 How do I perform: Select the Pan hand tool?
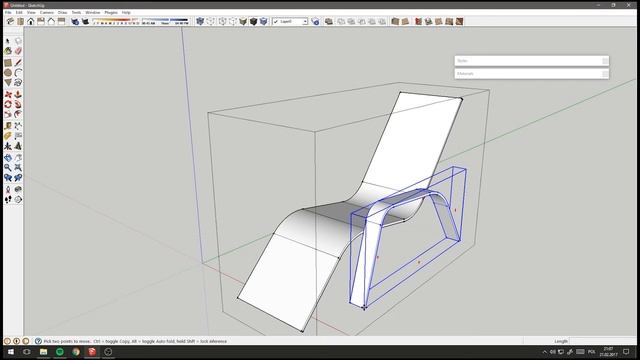(18, 158)
